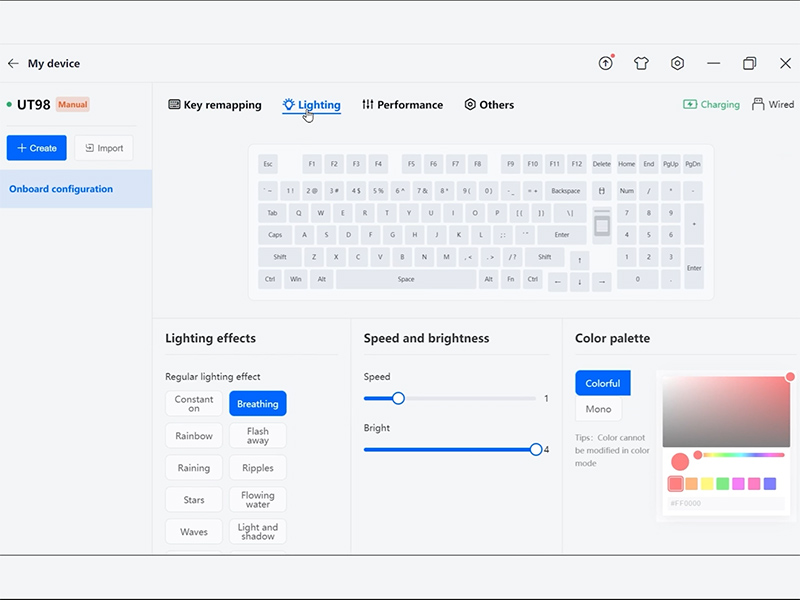
Task: Open the hexagon settings icon
Action: click(x=677, y=63)
